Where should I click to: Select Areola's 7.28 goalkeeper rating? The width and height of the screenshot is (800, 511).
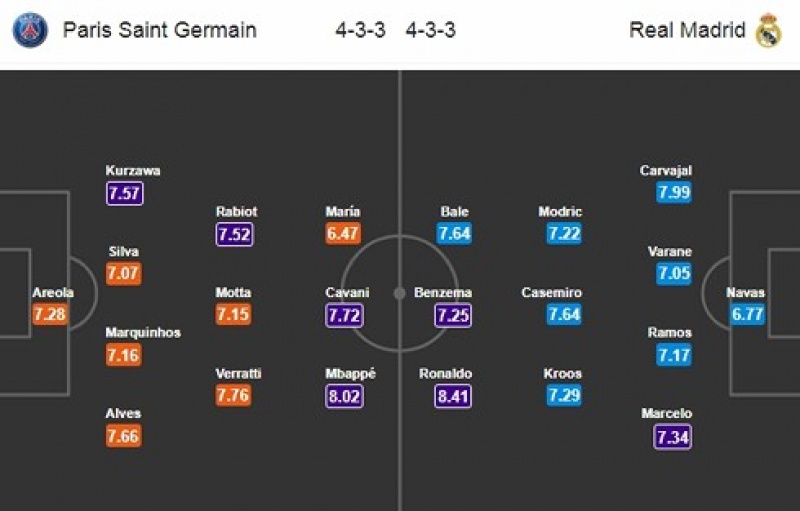[x=50, y=315]
